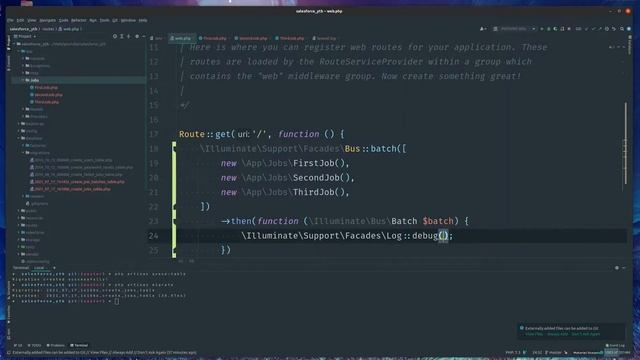Collapse the migrations folder in tree
The height and width of the screenshot is (360, 640).
point(23,153)
